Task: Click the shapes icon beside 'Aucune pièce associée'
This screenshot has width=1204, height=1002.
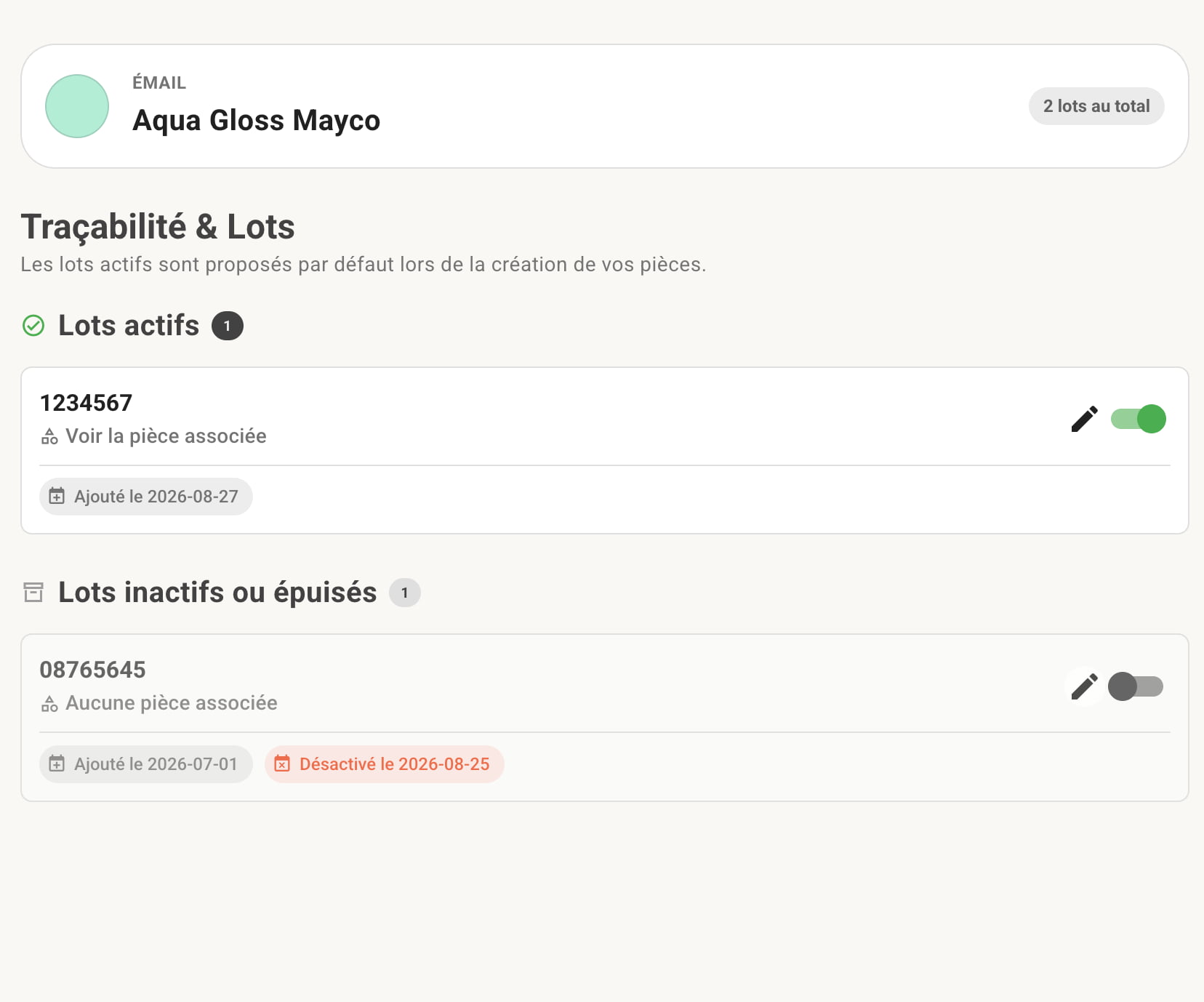Action: point(49,704)
